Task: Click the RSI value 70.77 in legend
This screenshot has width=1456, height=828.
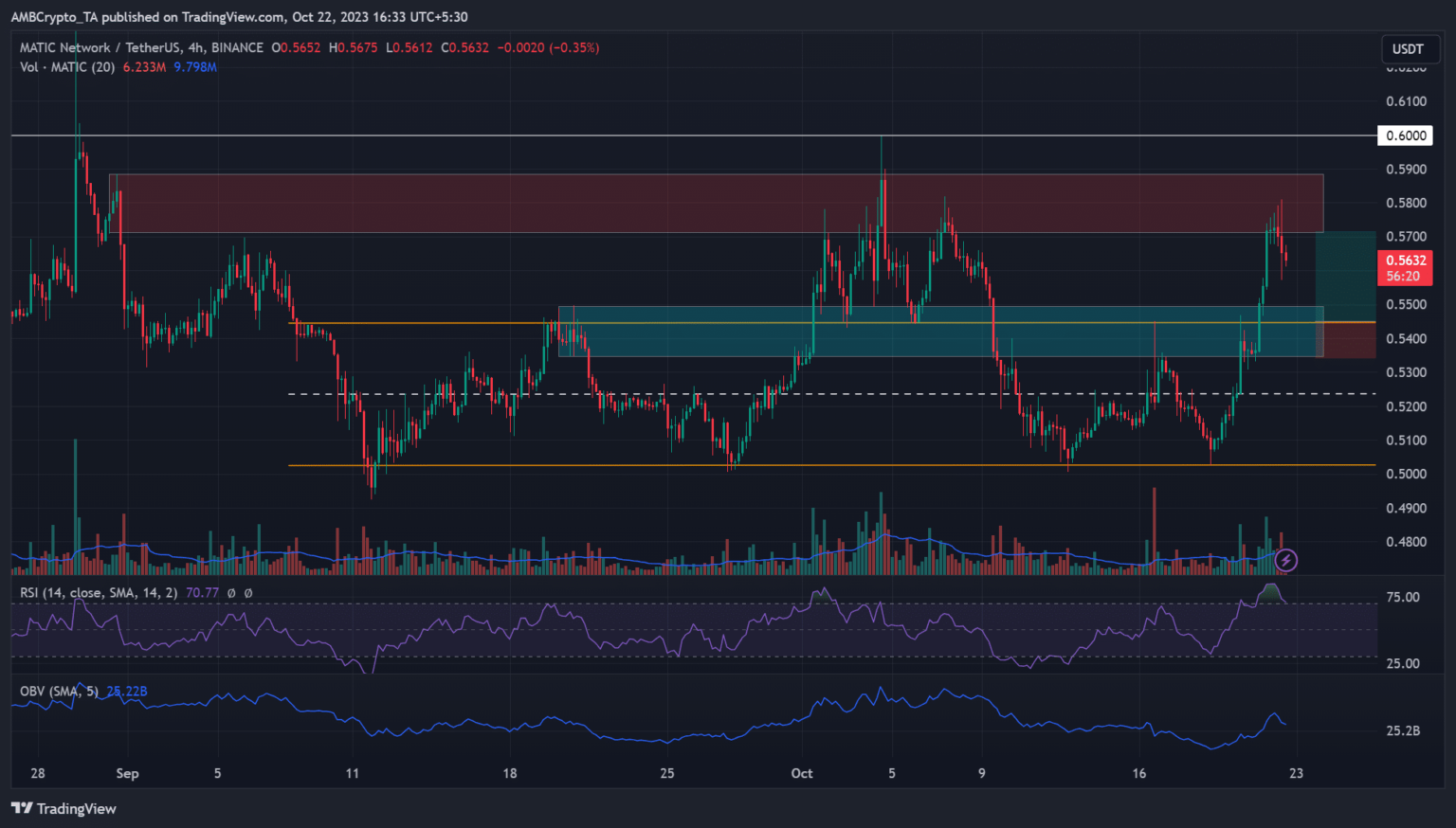Action: coord(202,593)
